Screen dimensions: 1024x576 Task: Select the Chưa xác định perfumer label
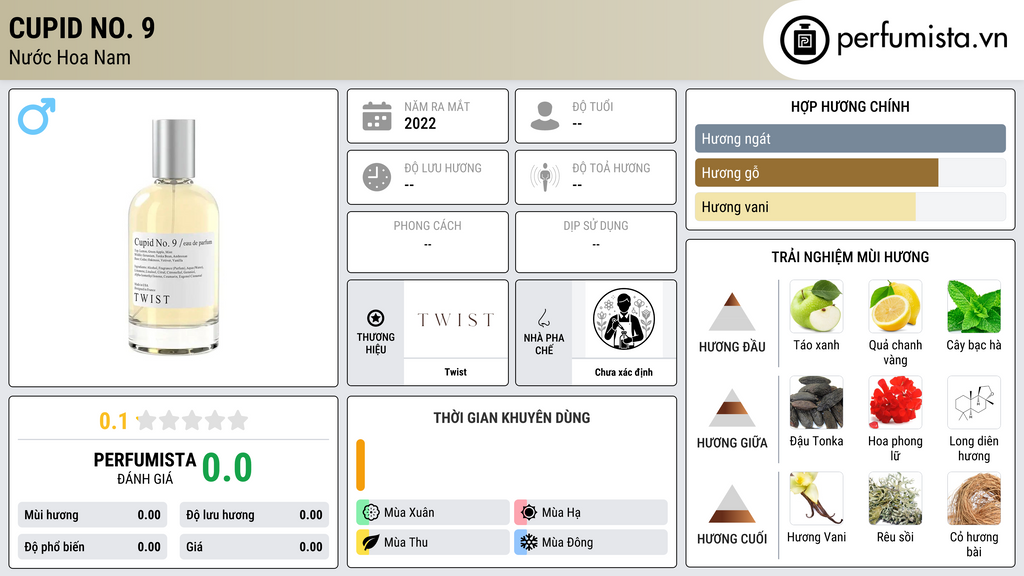pos(624,372)
